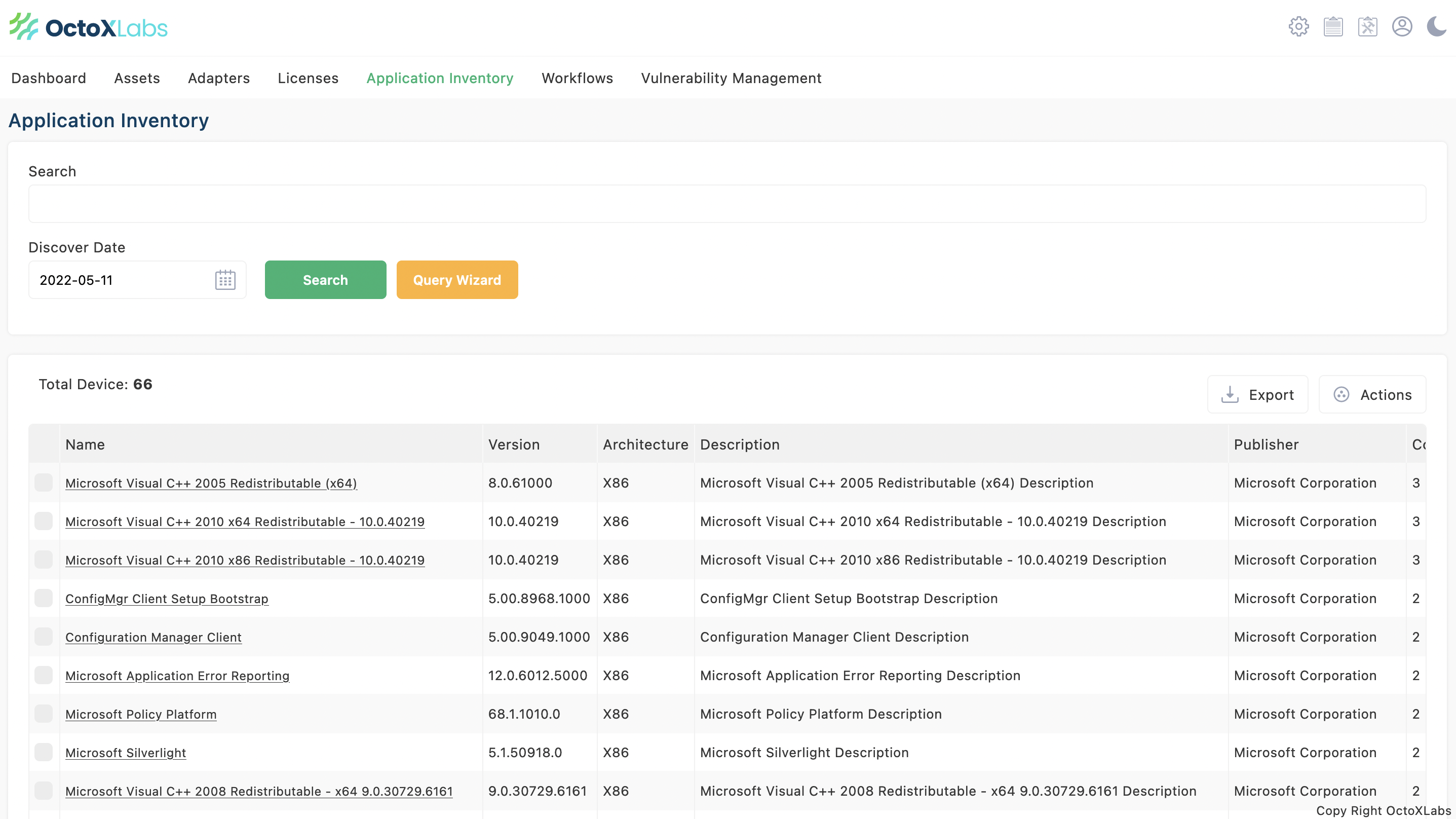Open the Licenses tab

click(308, 78)
